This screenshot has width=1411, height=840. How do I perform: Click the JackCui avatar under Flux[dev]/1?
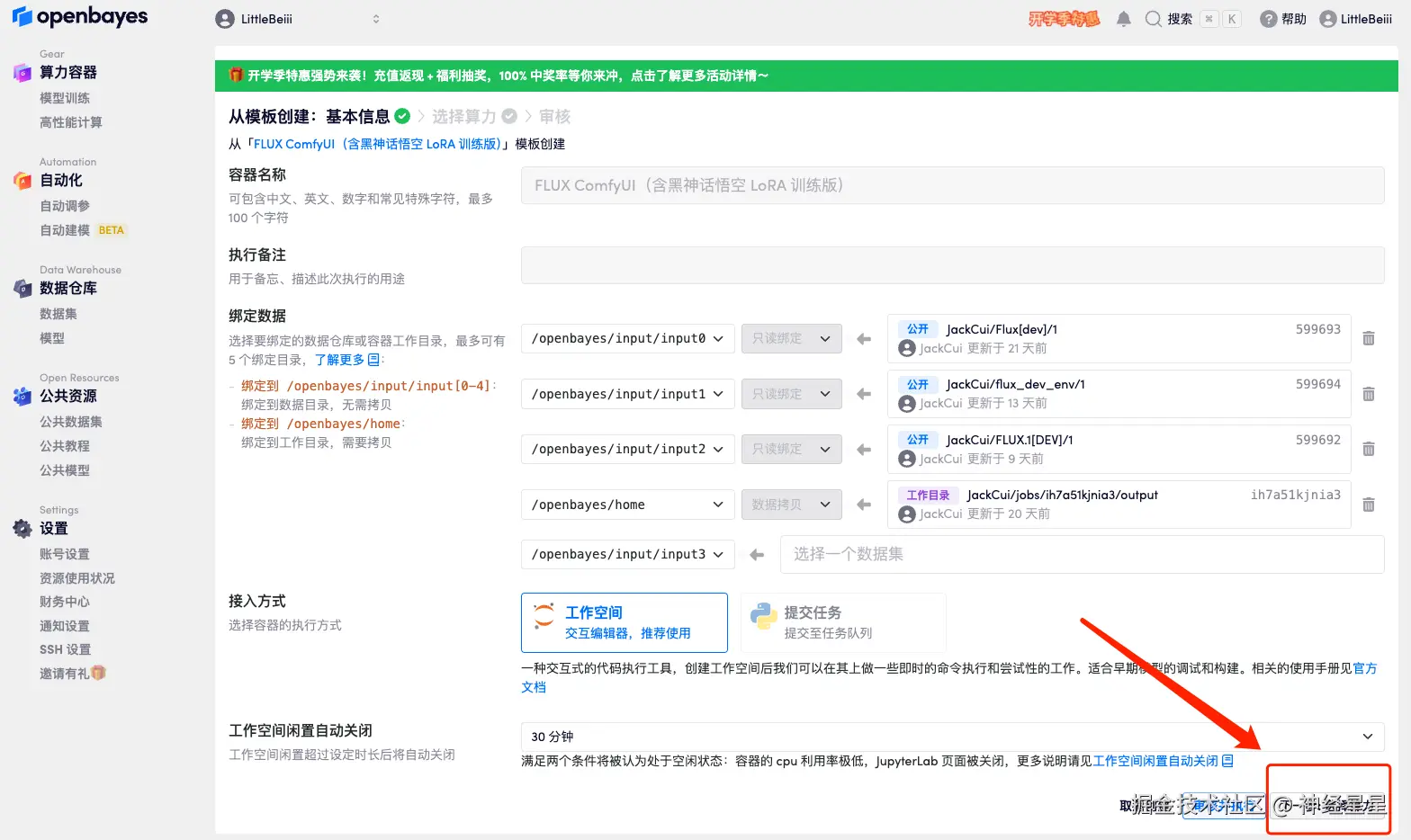(x=907, y=348)
